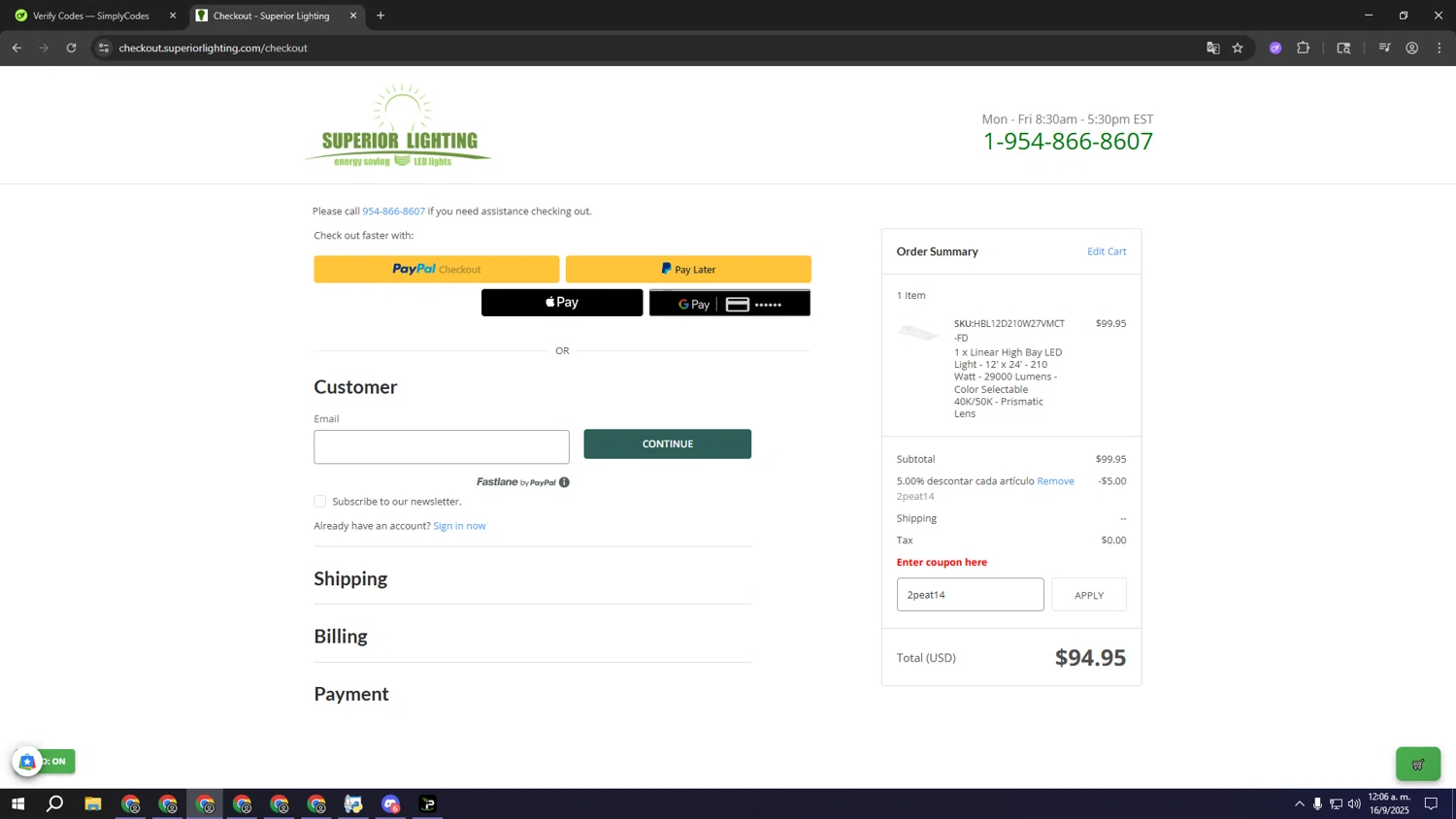The height and width of the screenshot is (819, 1456).
Task: Pay with PayPal Checkout button
Action: coord(436,269)
